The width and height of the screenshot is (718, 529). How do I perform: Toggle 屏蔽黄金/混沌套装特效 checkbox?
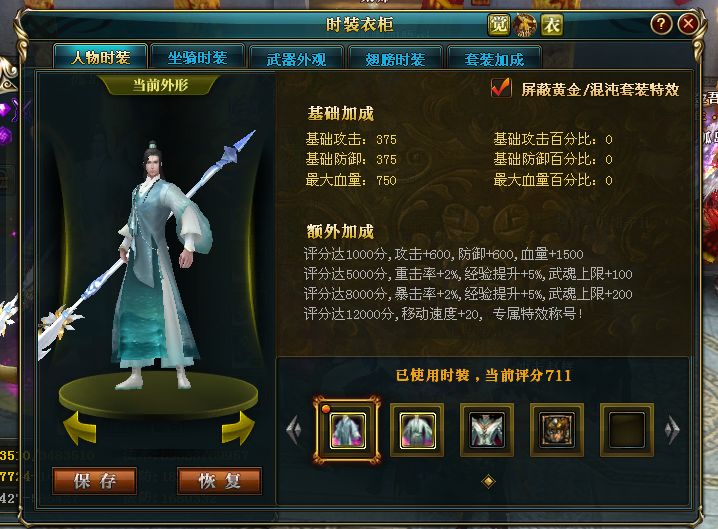(x=501, y=87)
